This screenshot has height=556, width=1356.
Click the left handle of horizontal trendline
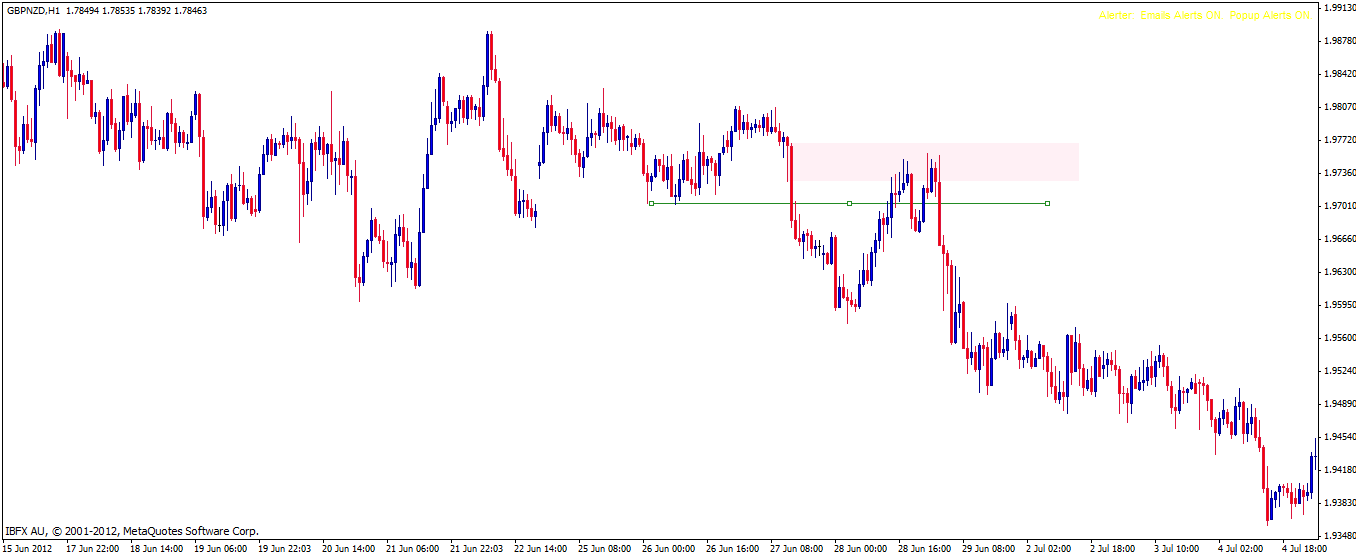click(651, 204)
